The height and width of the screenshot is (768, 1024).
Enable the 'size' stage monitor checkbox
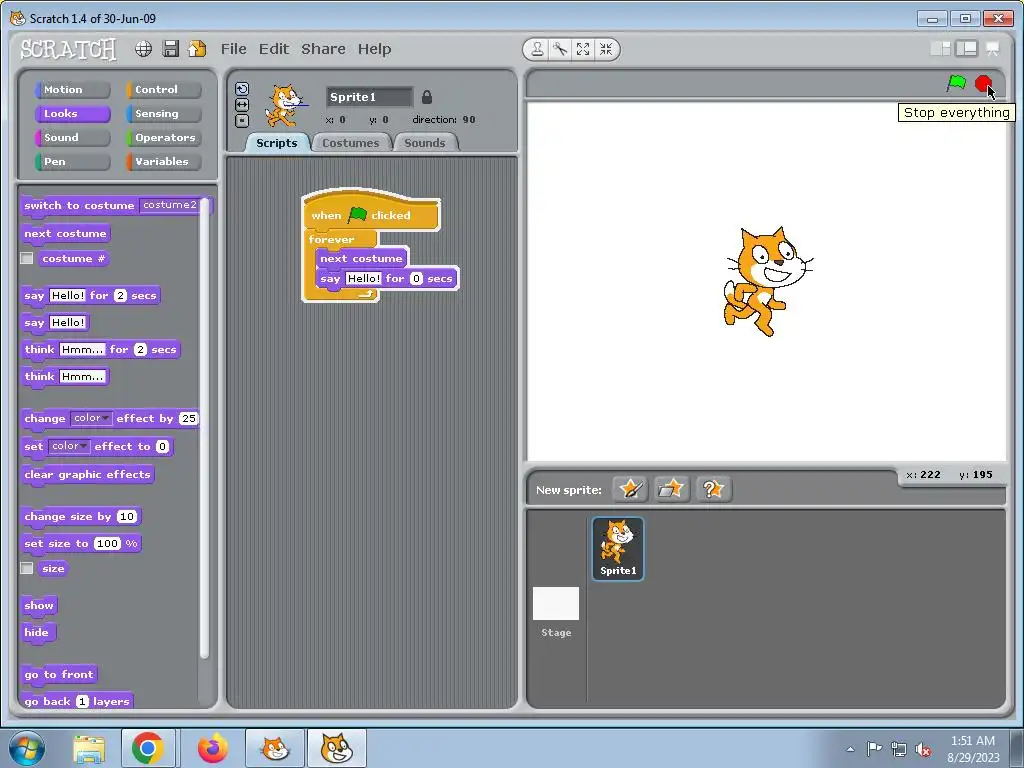(27, 568)
